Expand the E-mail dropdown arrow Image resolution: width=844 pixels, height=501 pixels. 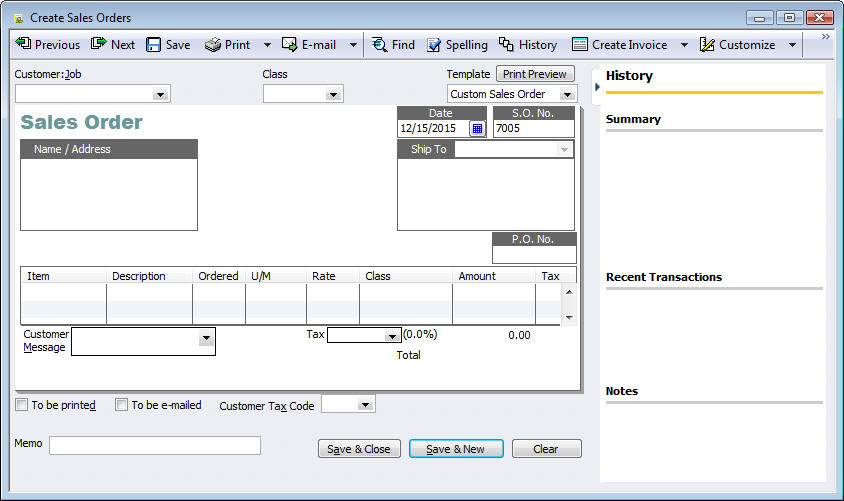(353, 45)
